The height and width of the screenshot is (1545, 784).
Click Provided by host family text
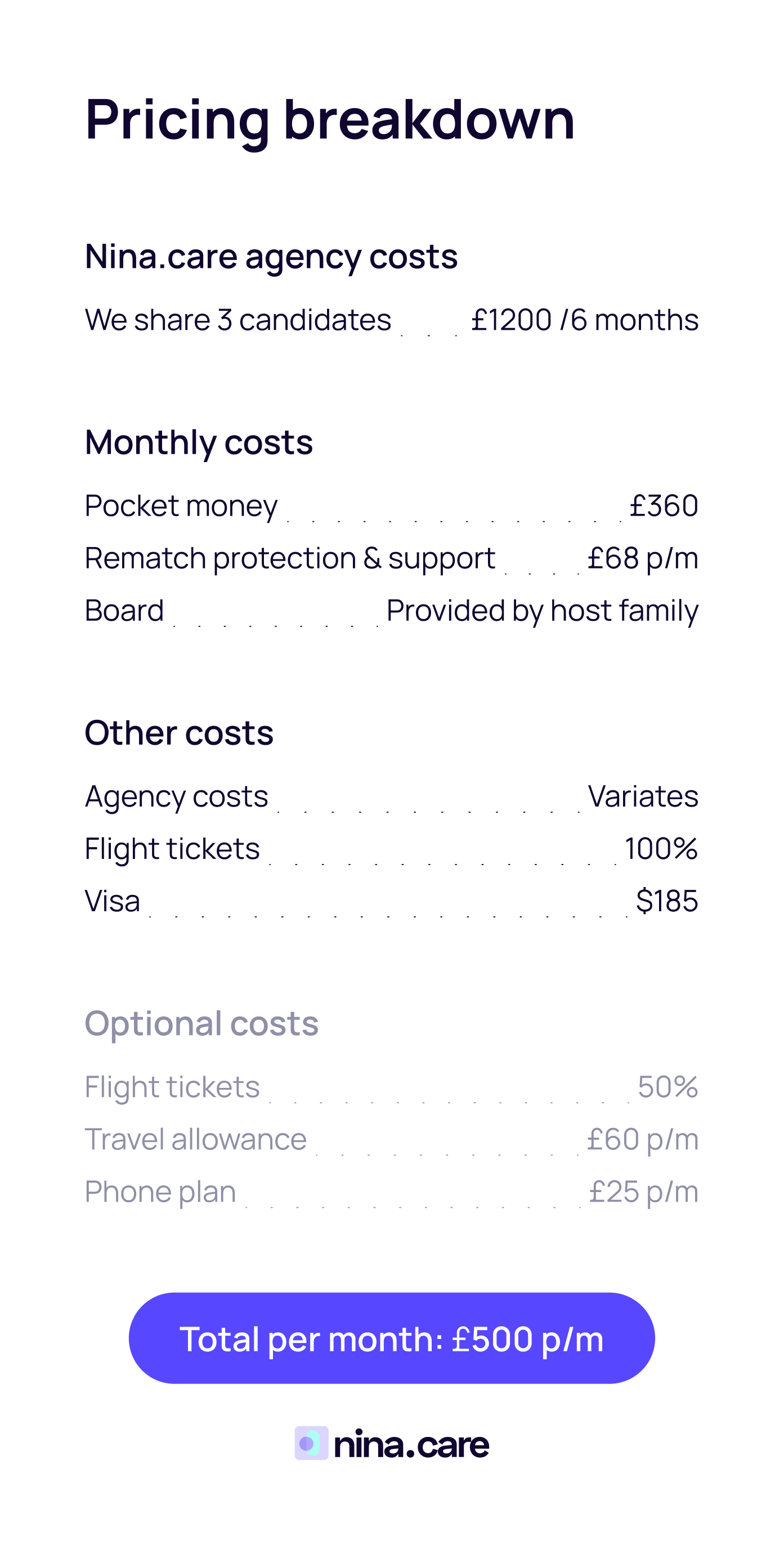[541, 611]
